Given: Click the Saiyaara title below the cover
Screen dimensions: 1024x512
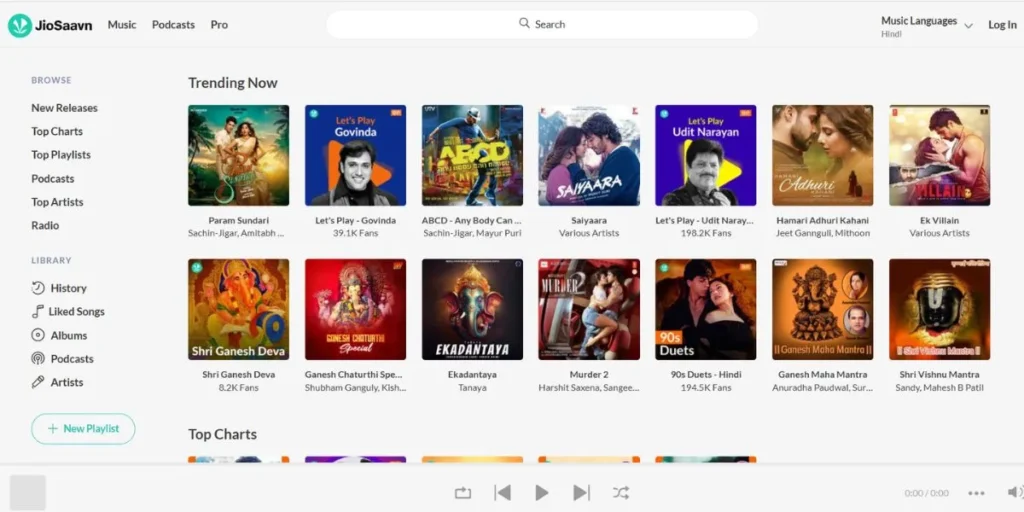Looking at the screenshot, I should [x=589, y=221].
